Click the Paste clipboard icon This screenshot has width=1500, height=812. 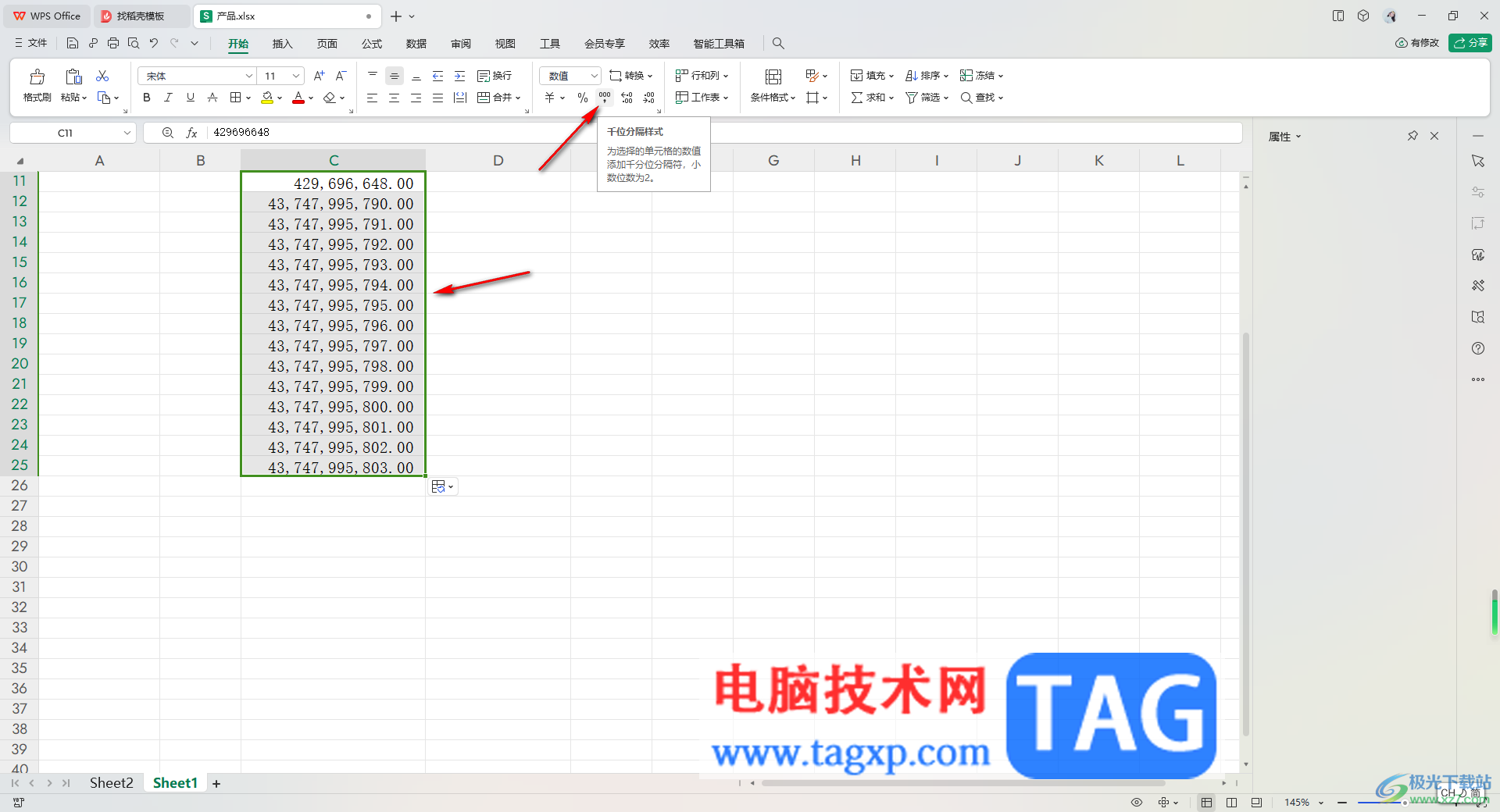tap(73, 77)
